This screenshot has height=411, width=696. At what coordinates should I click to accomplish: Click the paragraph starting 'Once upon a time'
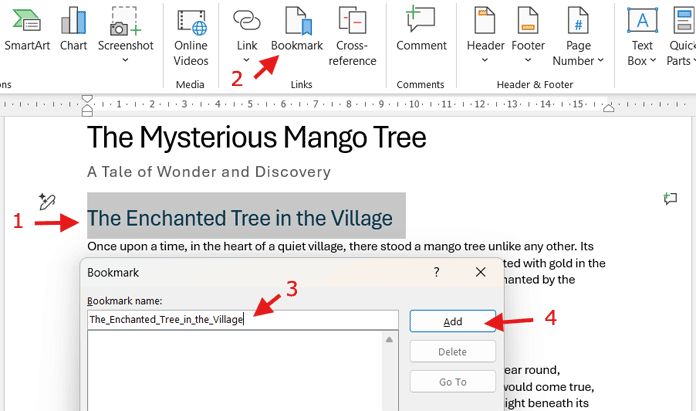pos(340,246)
